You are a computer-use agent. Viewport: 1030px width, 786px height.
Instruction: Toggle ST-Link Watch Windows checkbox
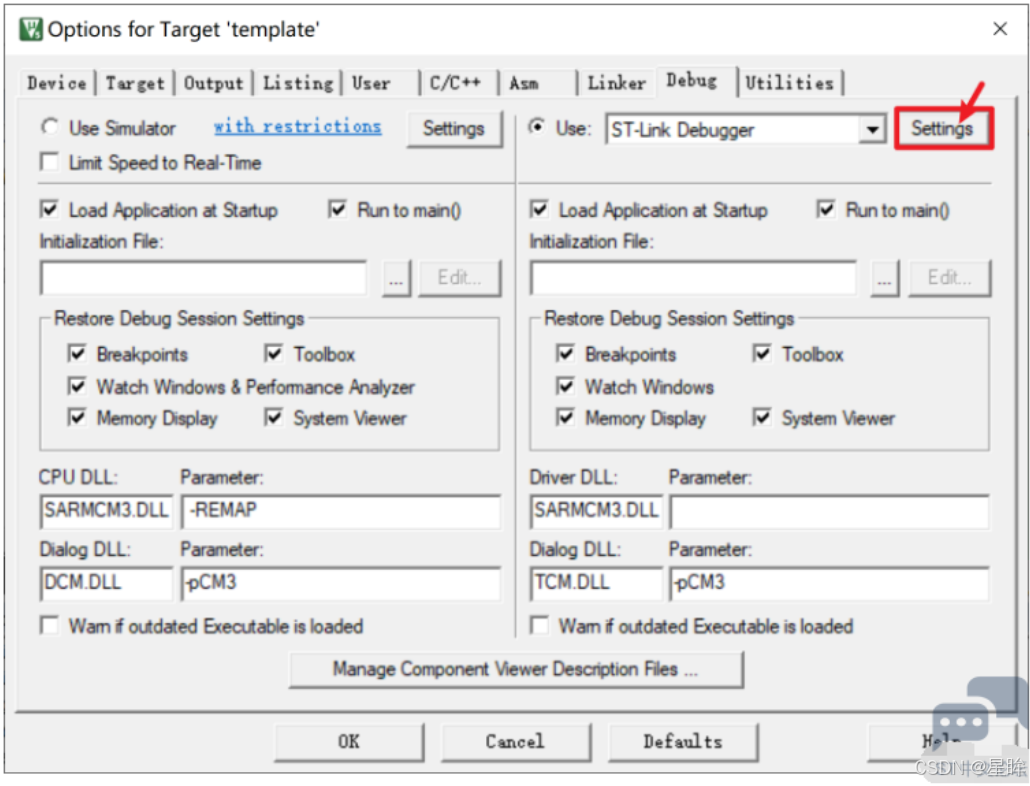point(565,385)
